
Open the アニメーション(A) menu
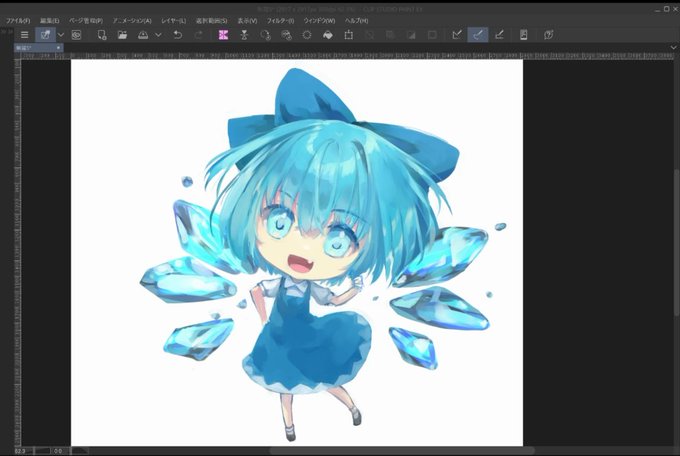click(x=132, y=20)
